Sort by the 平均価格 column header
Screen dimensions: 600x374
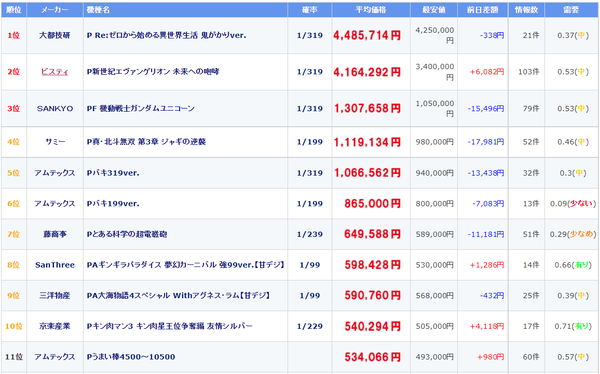tap(371, 10)
